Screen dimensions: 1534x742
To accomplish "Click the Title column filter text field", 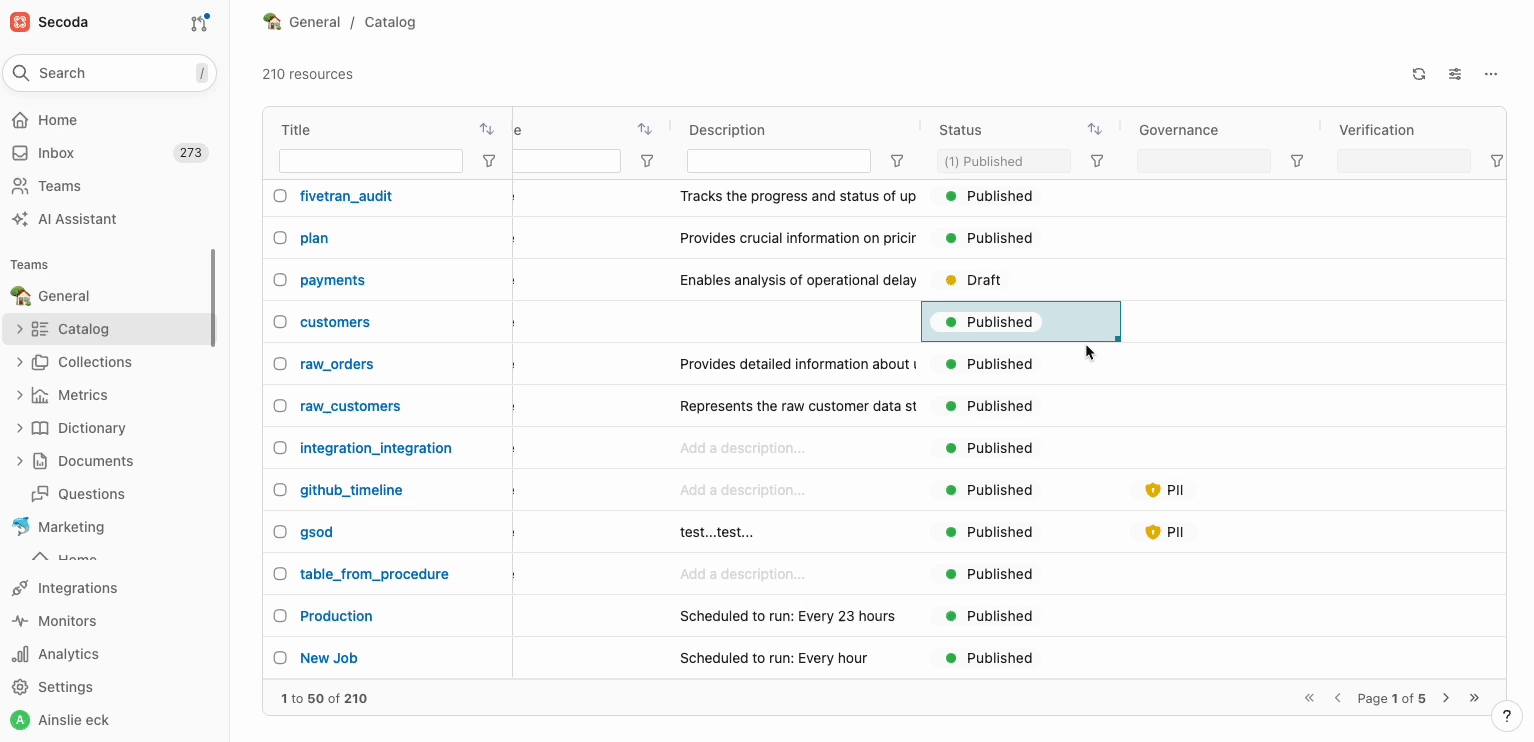I will [370, 161].
